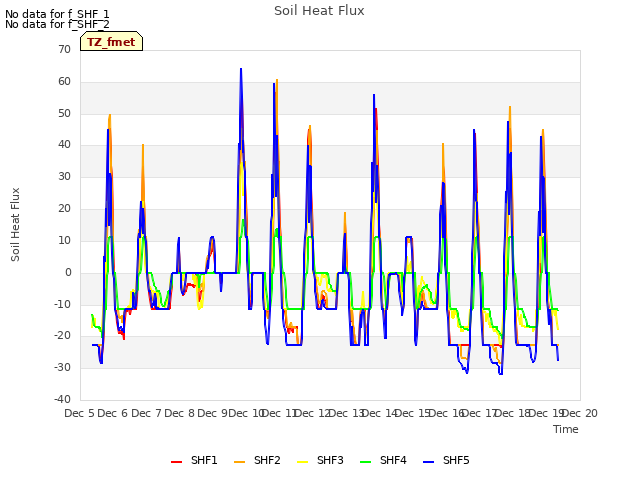The height and width of the screenshot is (480, 640).
Task: Click the Dec 20 x-axis tick label
Action: coord(580,413)
